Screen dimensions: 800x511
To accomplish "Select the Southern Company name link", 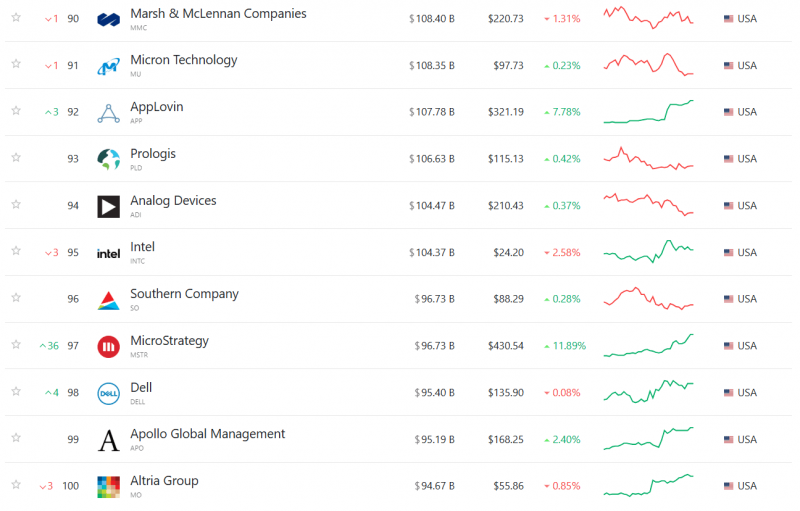I will click(184, 294).
